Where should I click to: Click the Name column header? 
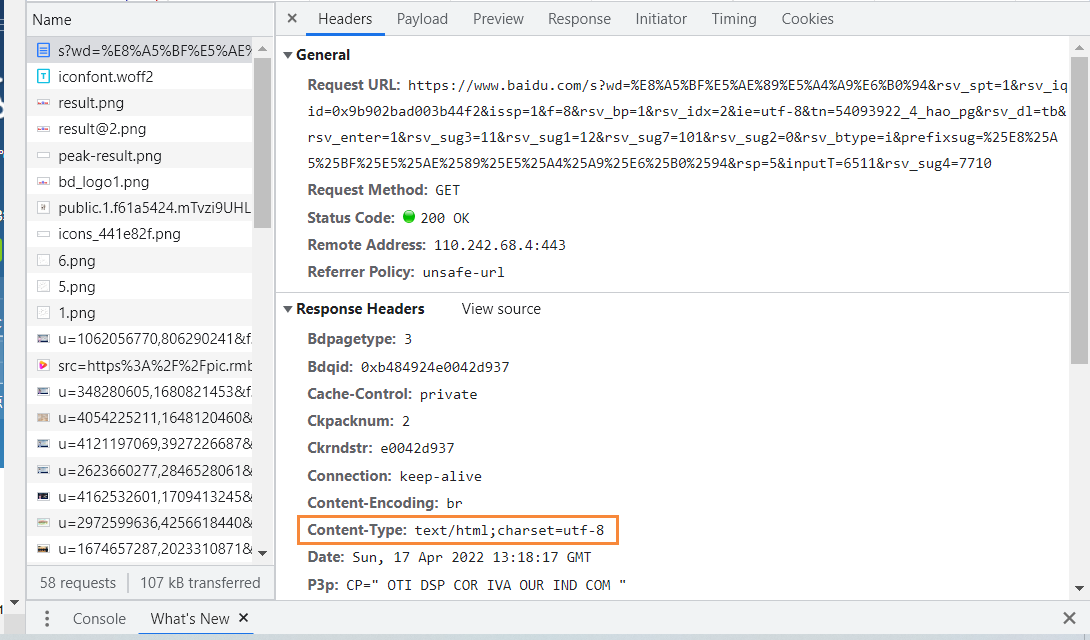coord(150,19)
